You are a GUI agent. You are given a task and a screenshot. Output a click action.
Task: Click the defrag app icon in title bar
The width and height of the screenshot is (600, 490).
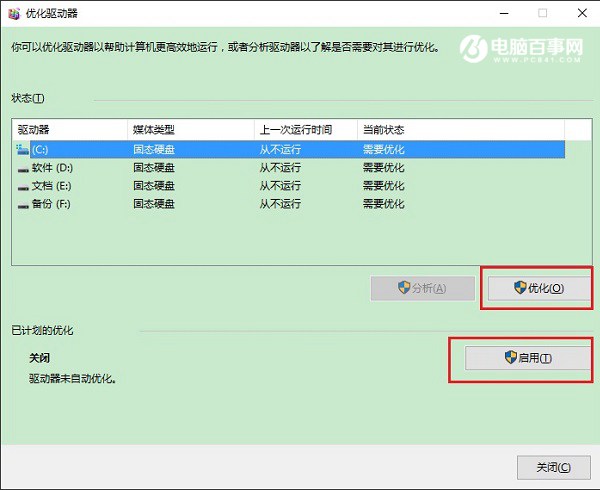coord(14,14)
